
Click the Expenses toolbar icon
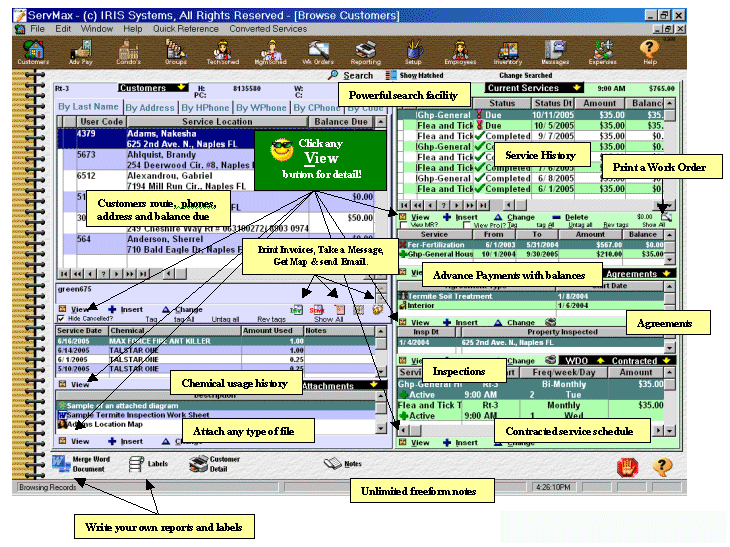coord(602,51)
